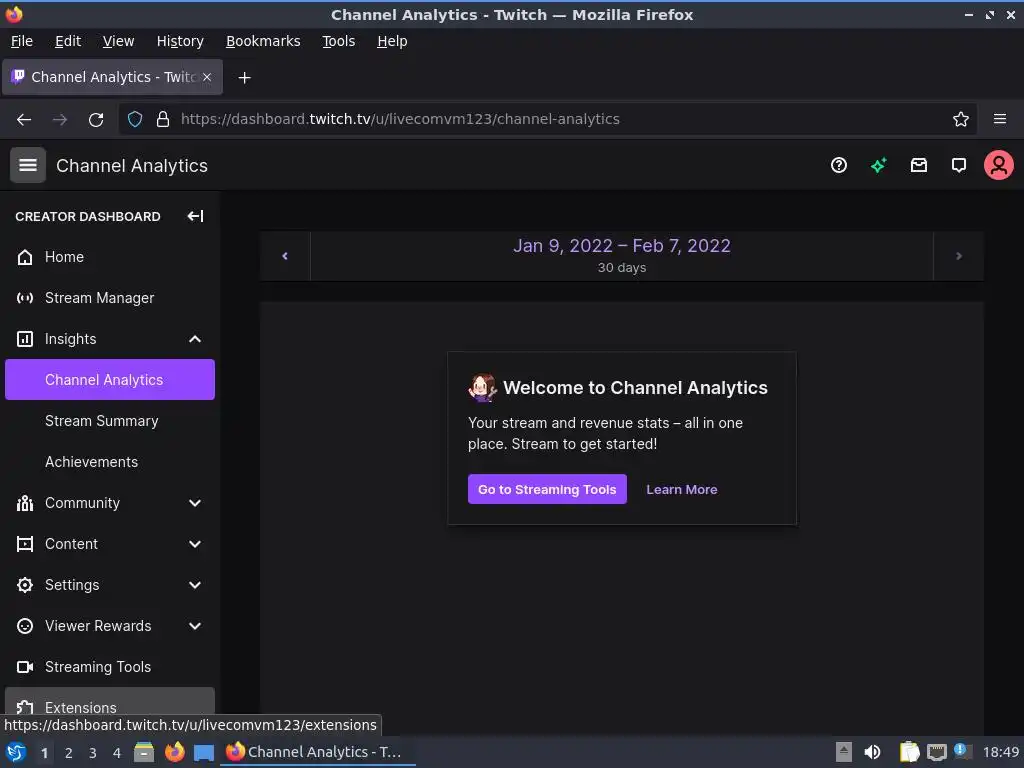This screenshot has width=1024, height=768.
Task: Click the Viewer Rewards smiley icon
Action: coord(25,626)
